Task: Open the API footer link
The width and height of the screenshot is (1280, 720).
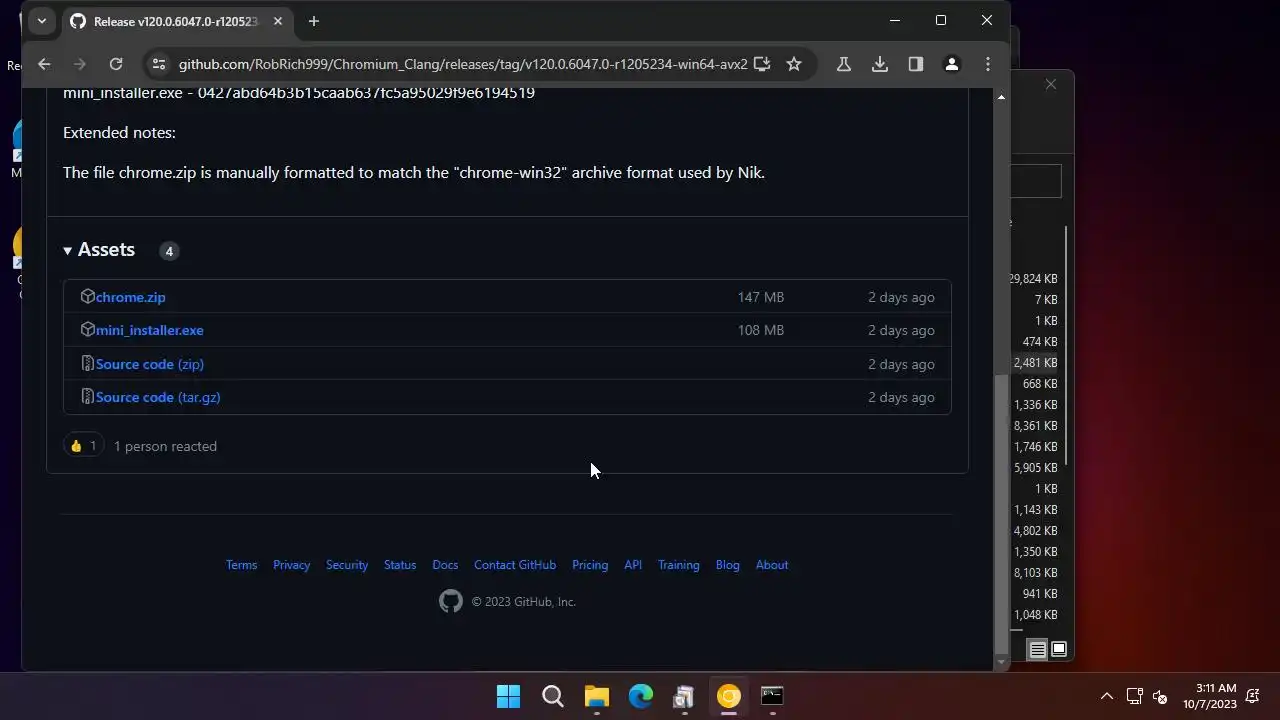Action: [x=633, y=565]
